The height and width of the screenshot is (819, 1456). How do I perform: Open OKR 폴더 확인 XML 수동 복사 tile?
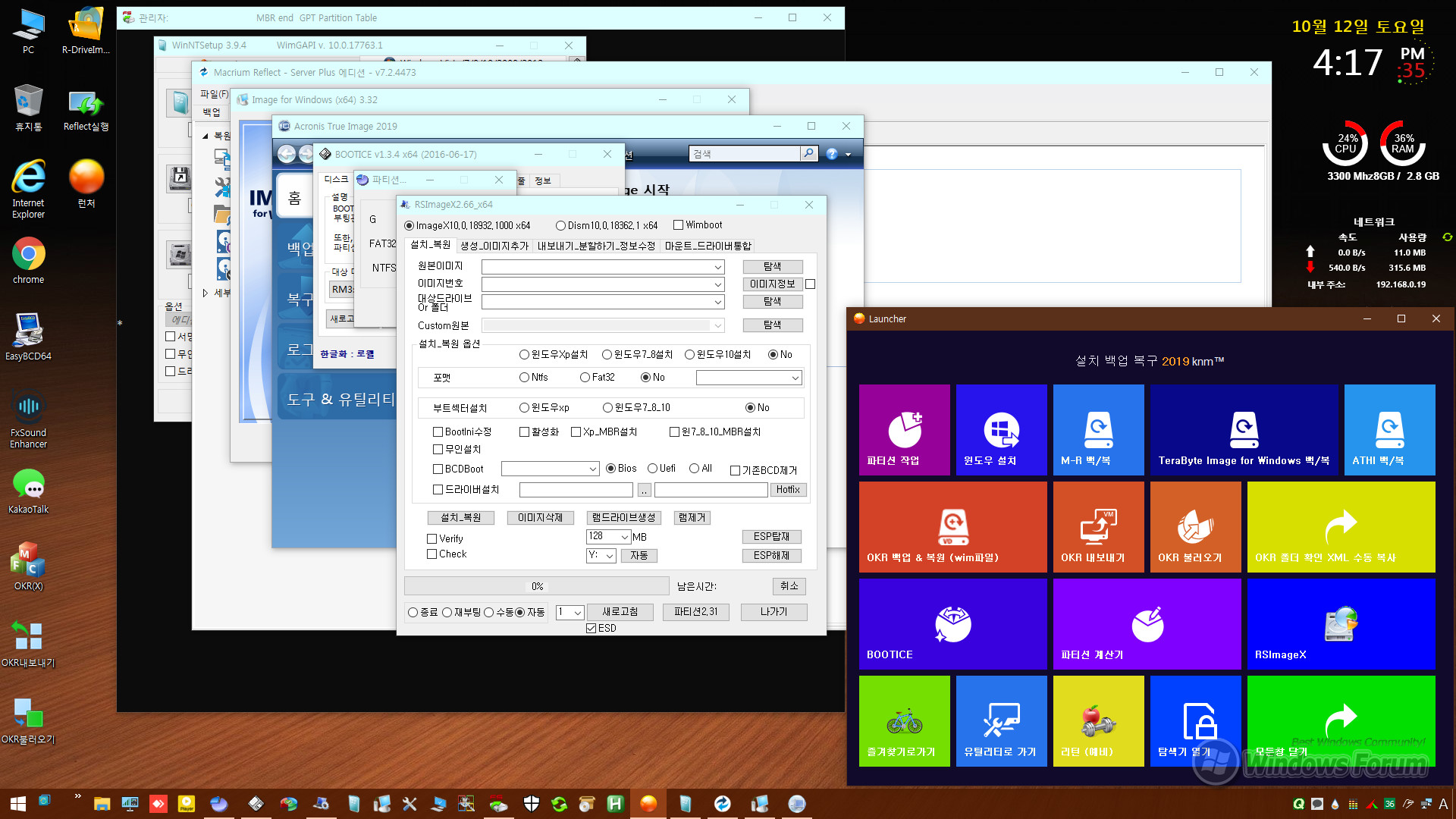point(1341,526)
